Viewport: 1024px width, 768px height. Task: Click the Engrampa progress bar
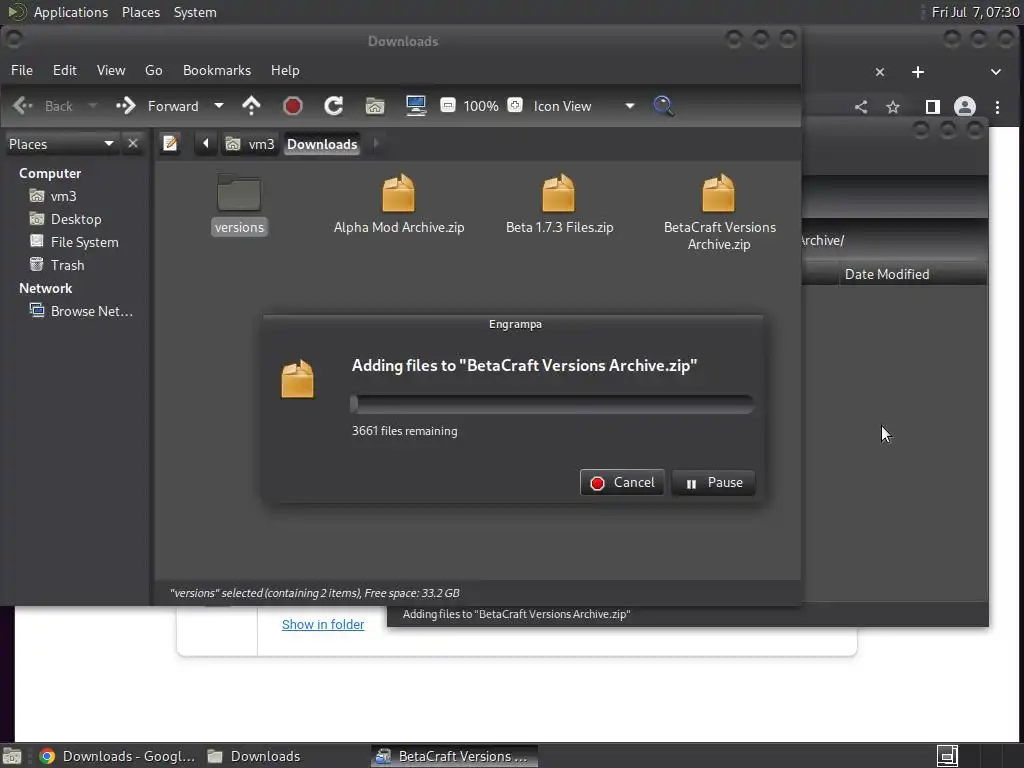[552, 404]
